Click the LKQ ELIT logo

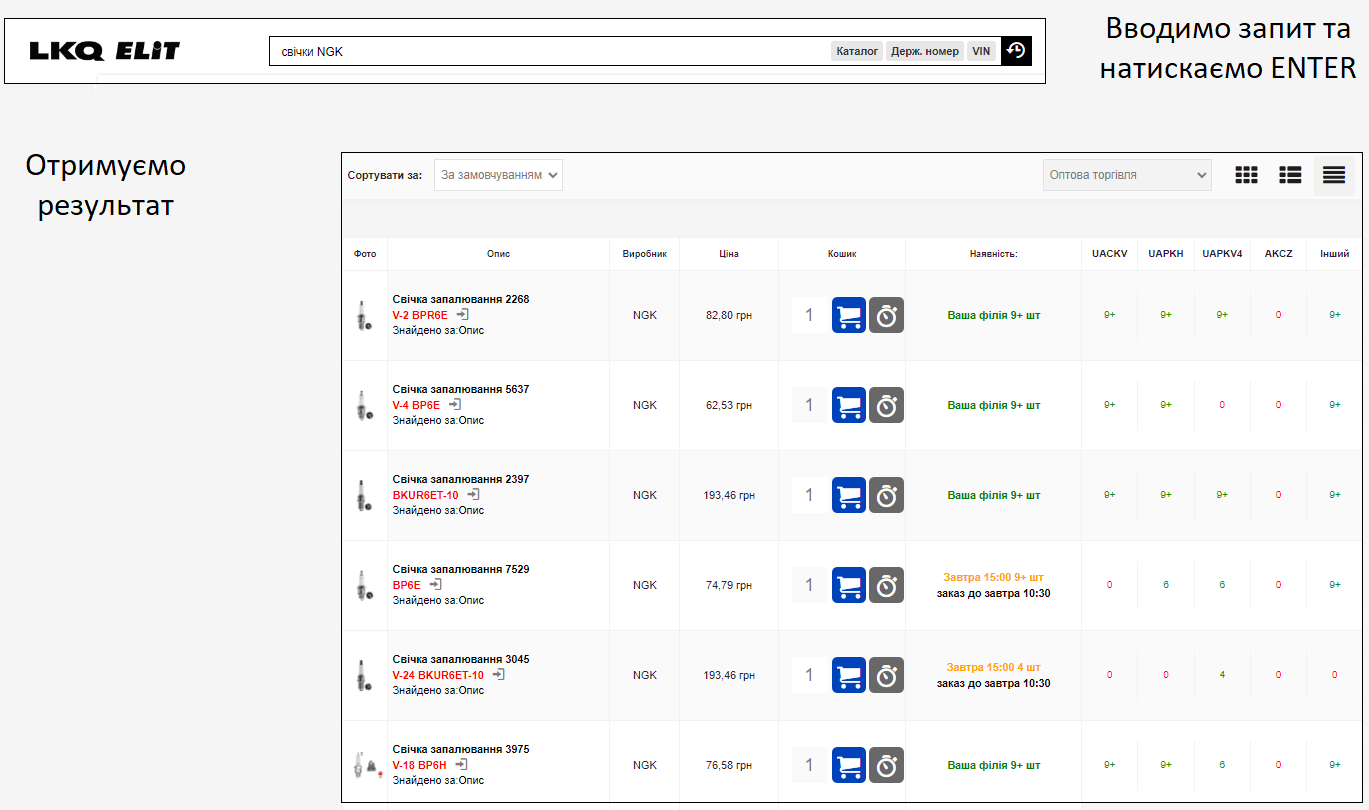click(x=104, y=51)
